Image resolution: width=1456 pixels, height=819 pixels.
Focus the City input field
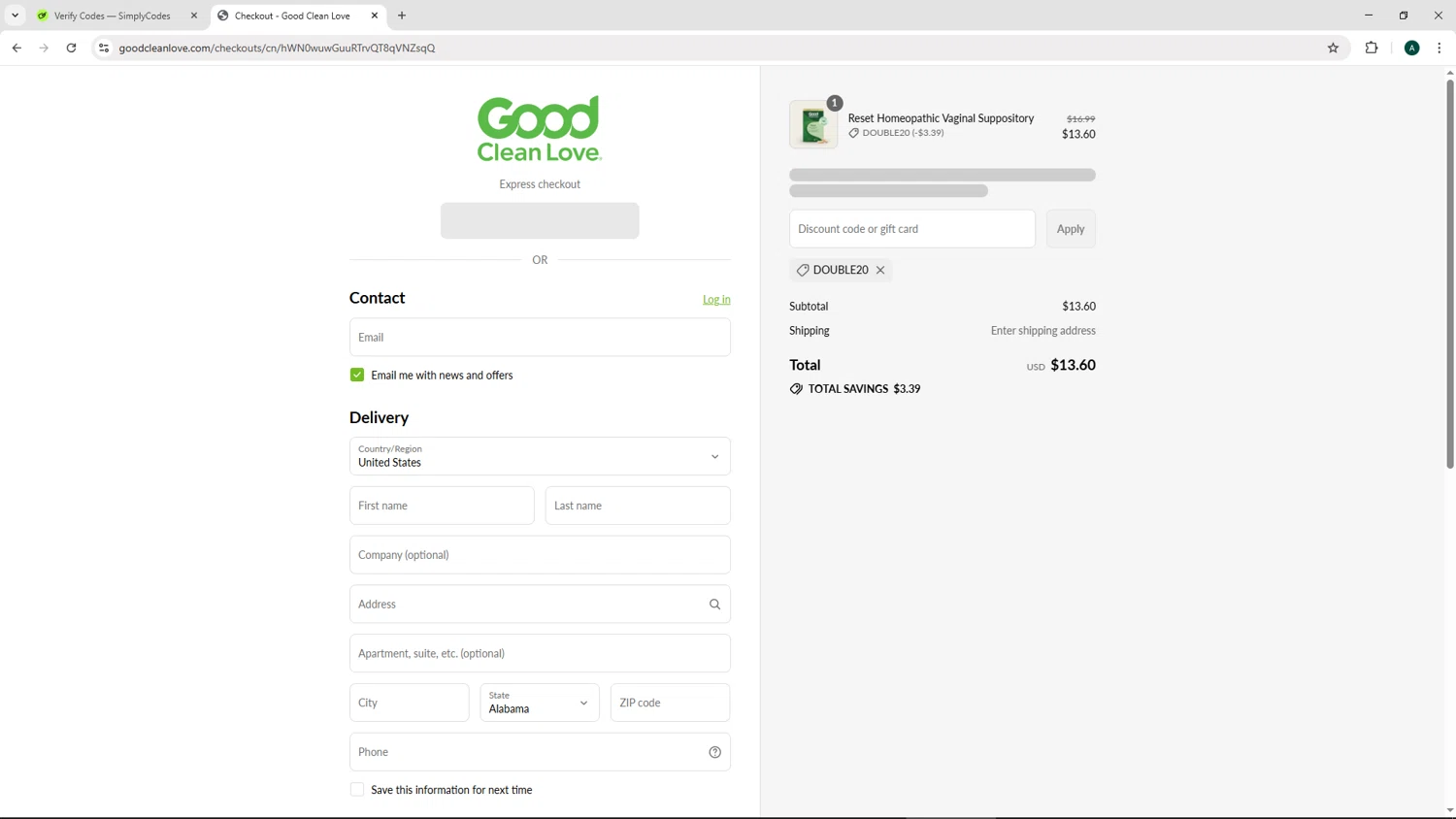(410, 703)
